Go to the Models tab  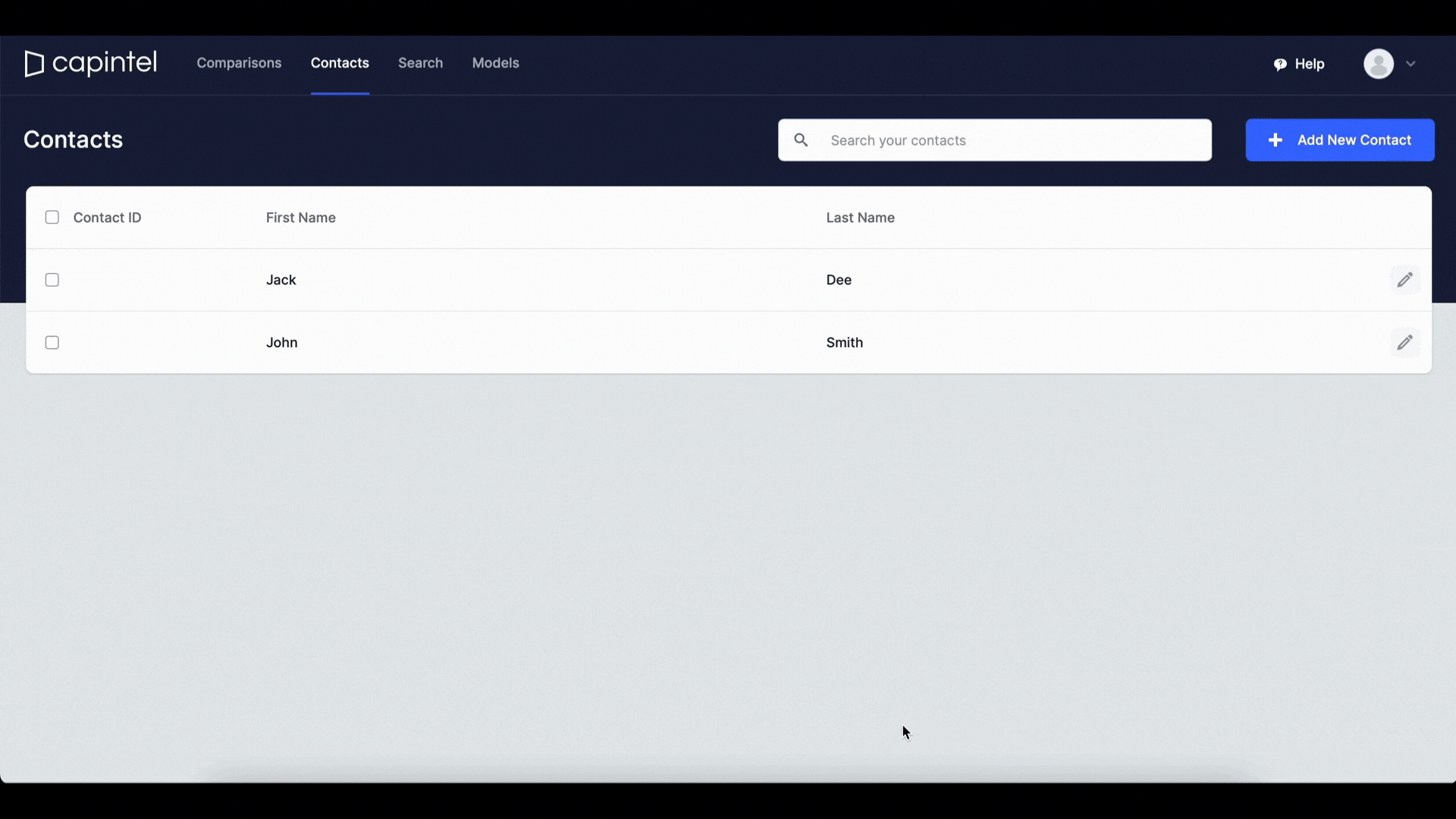495,63
